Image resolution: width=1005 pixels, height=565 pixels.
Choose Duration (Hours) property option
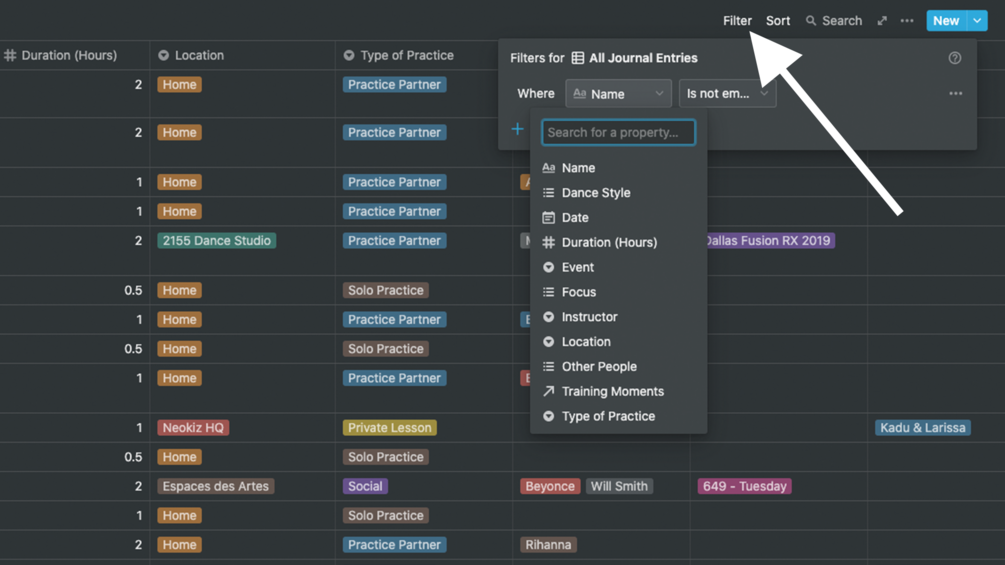[609, 242]
